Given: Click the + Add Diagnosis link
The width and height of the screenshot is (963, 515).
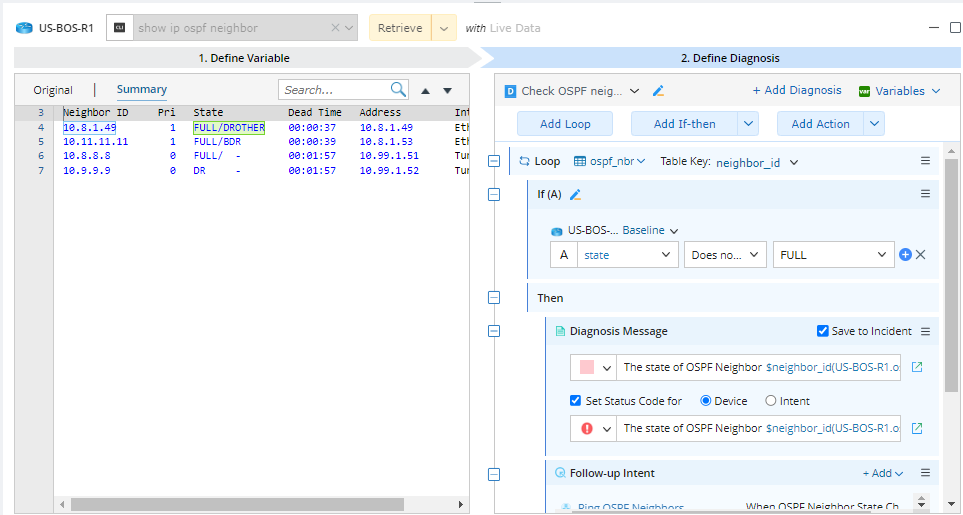Looking at the screenshot, I should click(797, 90).
